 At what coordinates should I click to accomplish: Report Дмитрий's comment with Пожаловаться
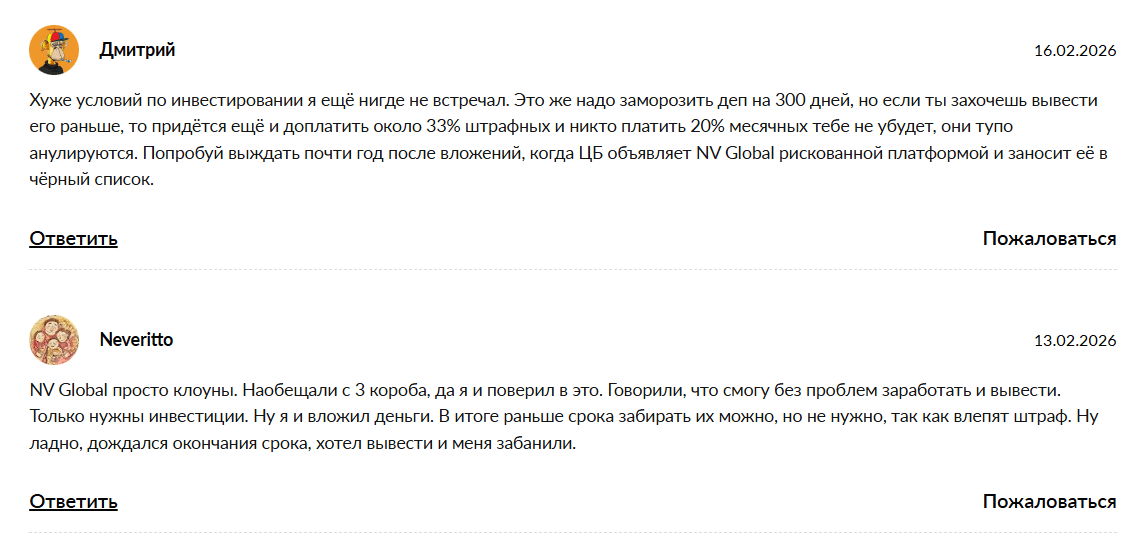point(1049,238)
